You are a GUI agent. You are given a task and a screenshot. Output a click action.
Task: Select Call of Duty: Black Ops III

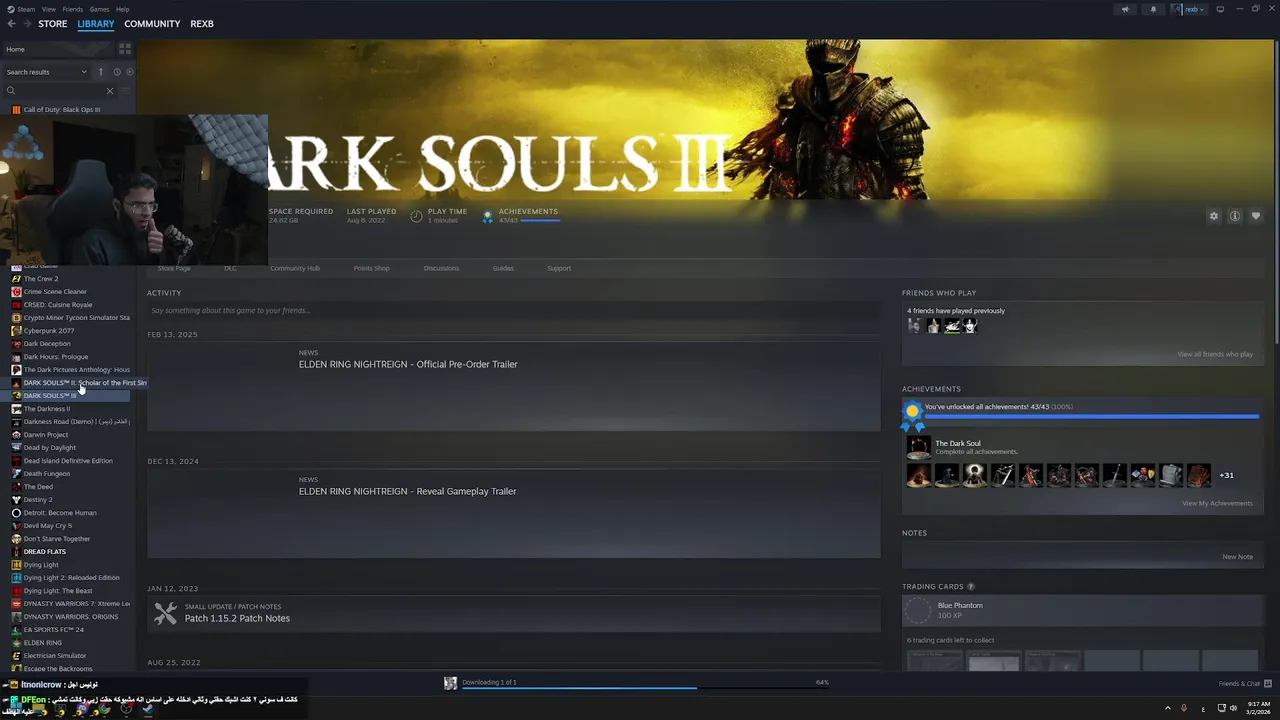point(61,110)
